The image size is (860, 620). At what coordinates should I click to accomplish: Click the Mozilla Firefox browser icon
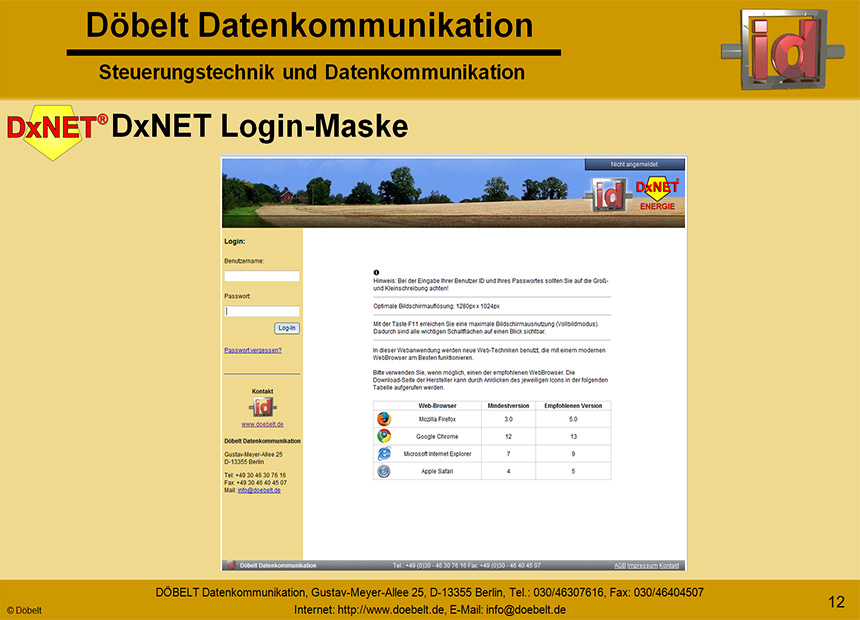point(384,419)
